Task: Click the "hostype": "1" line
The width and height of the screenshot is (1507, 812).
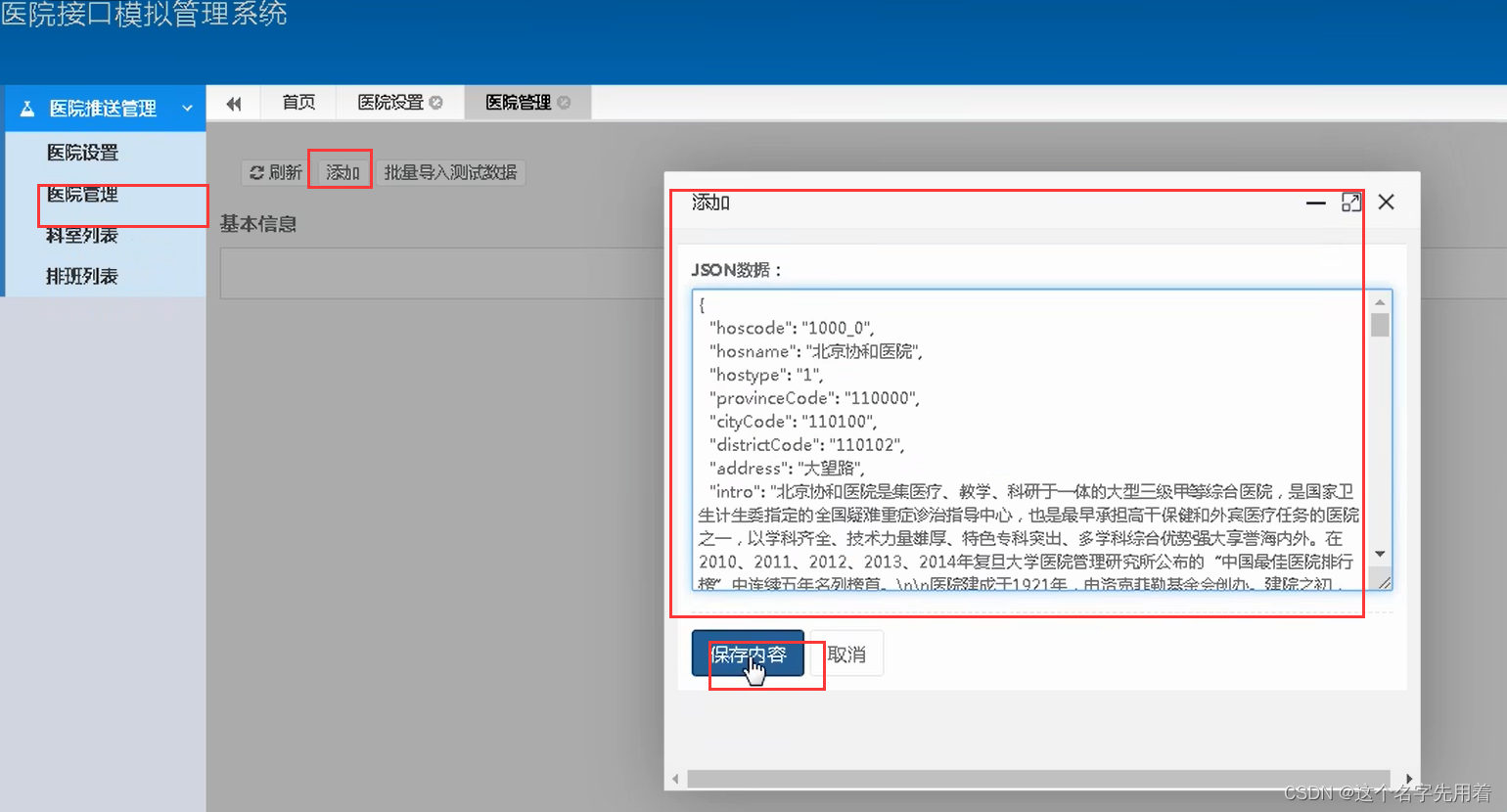Action: click(x=766, y=375)
